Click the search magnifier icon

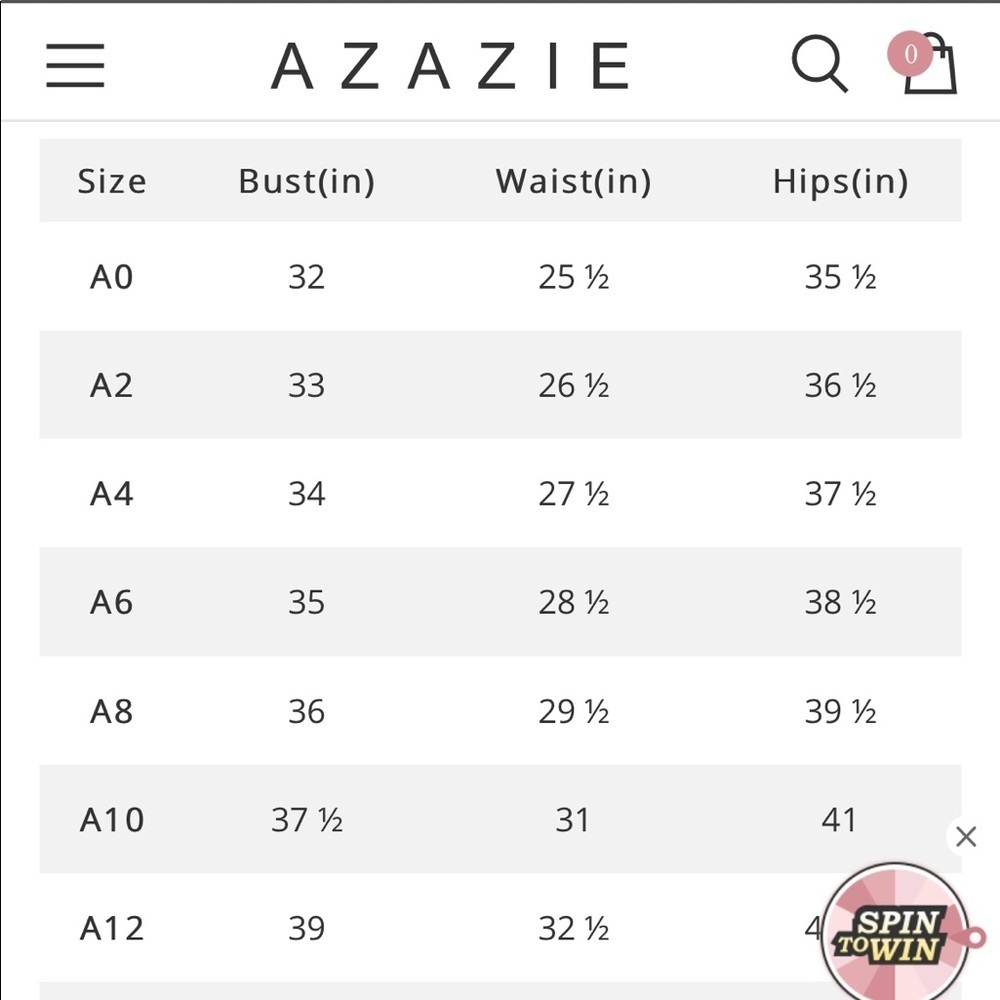click(819, 64)
